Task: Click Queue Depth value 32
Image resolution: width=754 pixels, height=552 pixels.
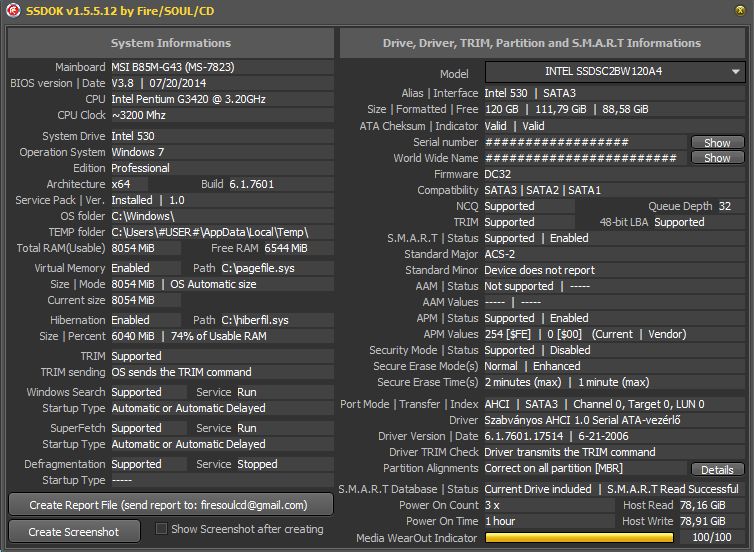Action: coord(725,206)
